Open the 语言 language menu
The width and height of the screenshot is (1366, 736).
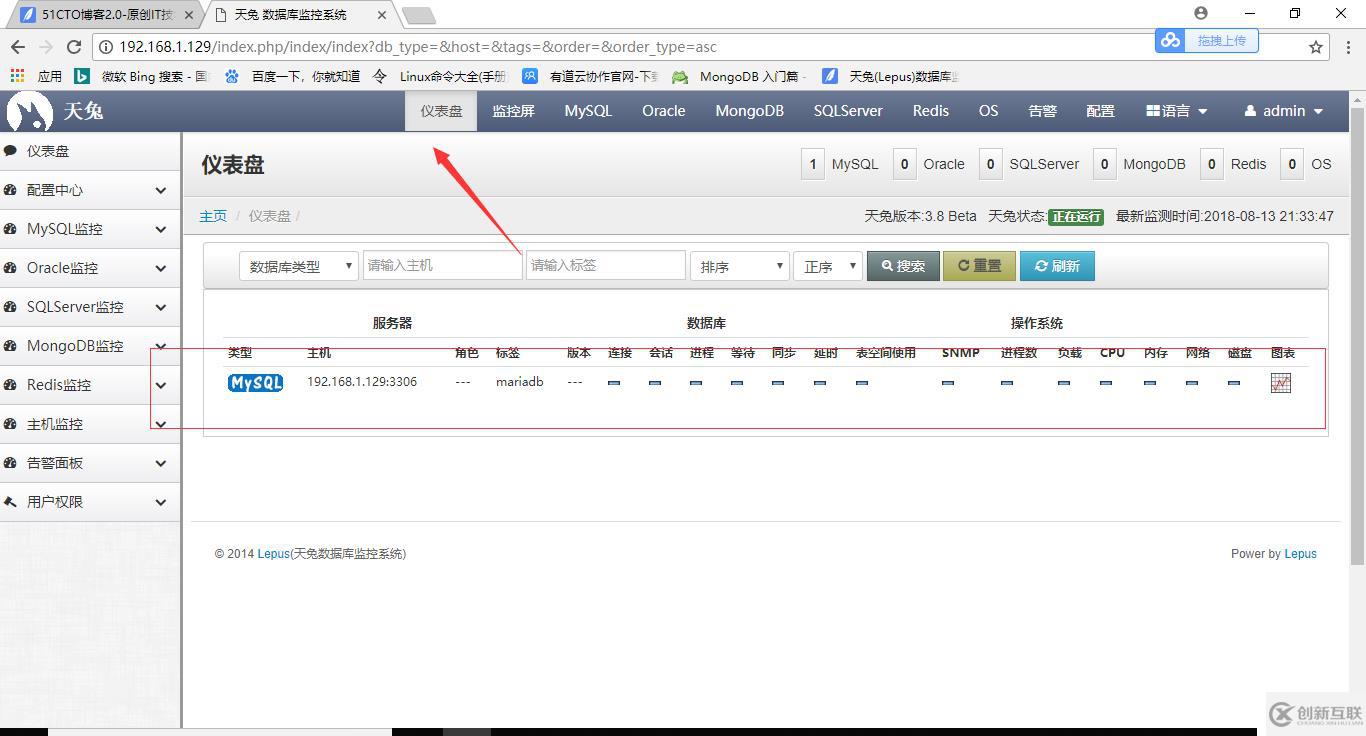pos(1177,111)
